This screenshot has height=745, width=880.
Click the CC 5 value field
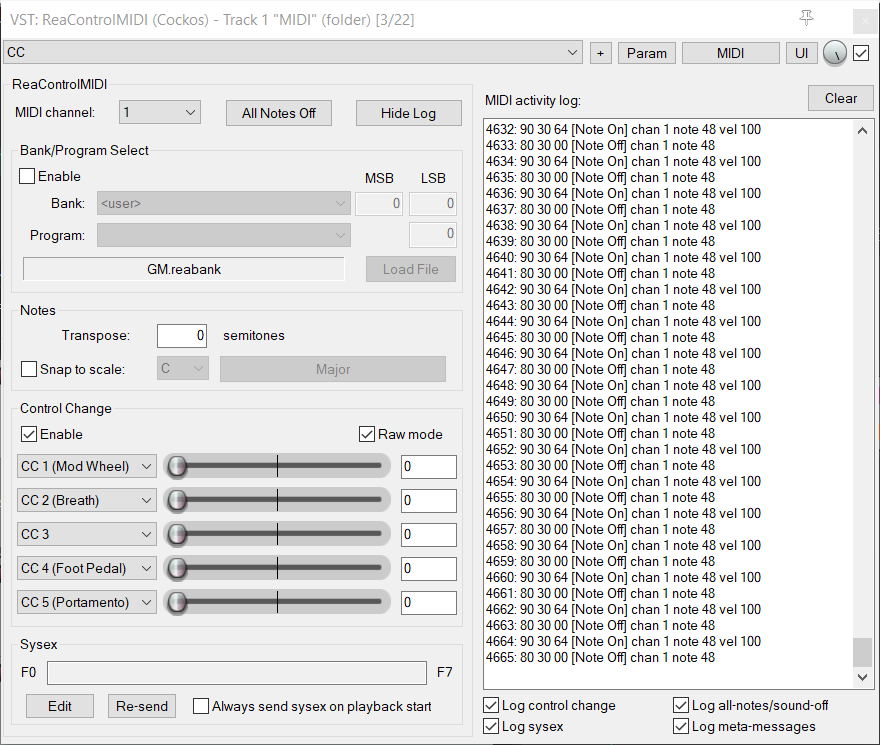[428, 602]
